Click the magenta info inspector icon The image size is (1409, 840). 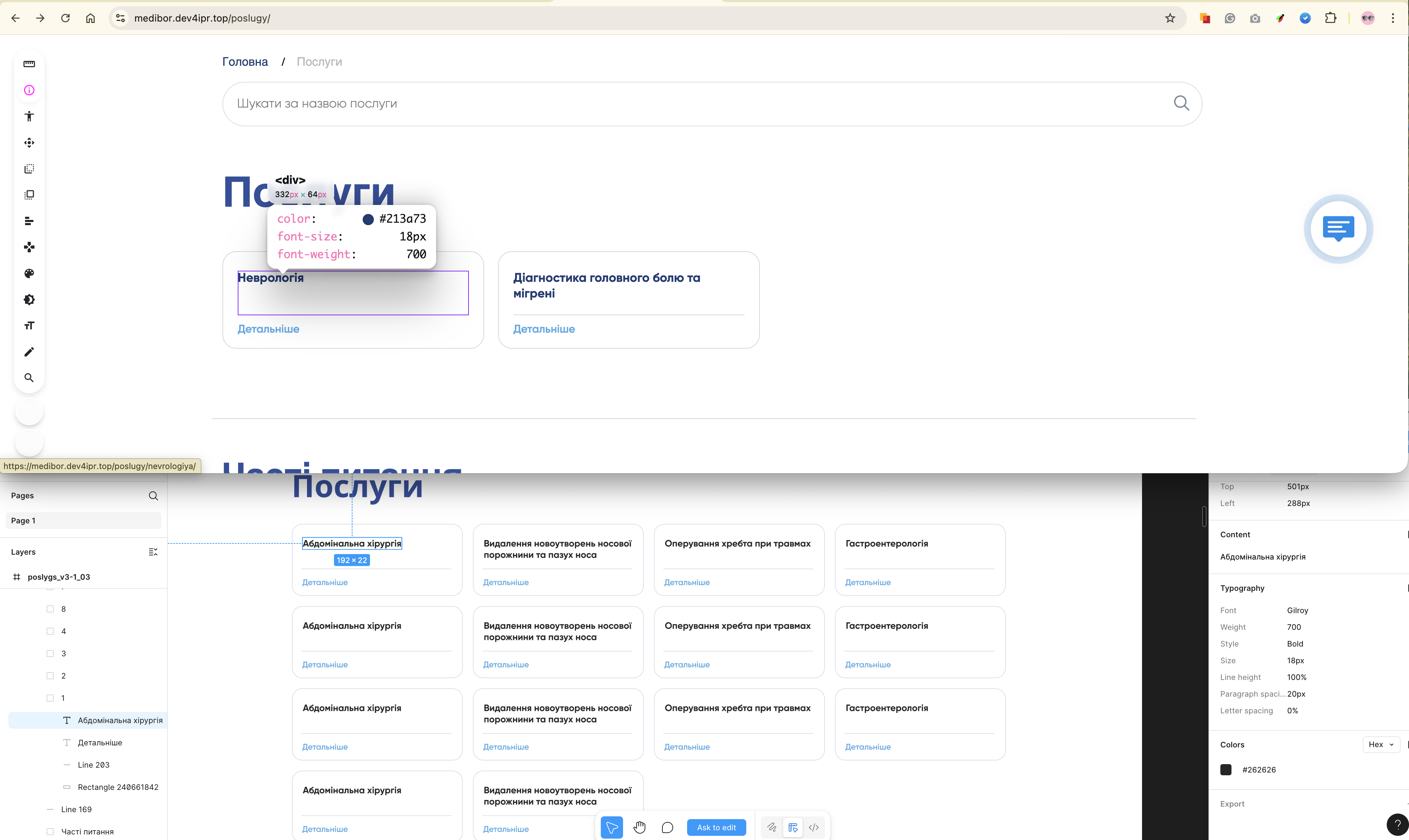(x=29, y=90)
